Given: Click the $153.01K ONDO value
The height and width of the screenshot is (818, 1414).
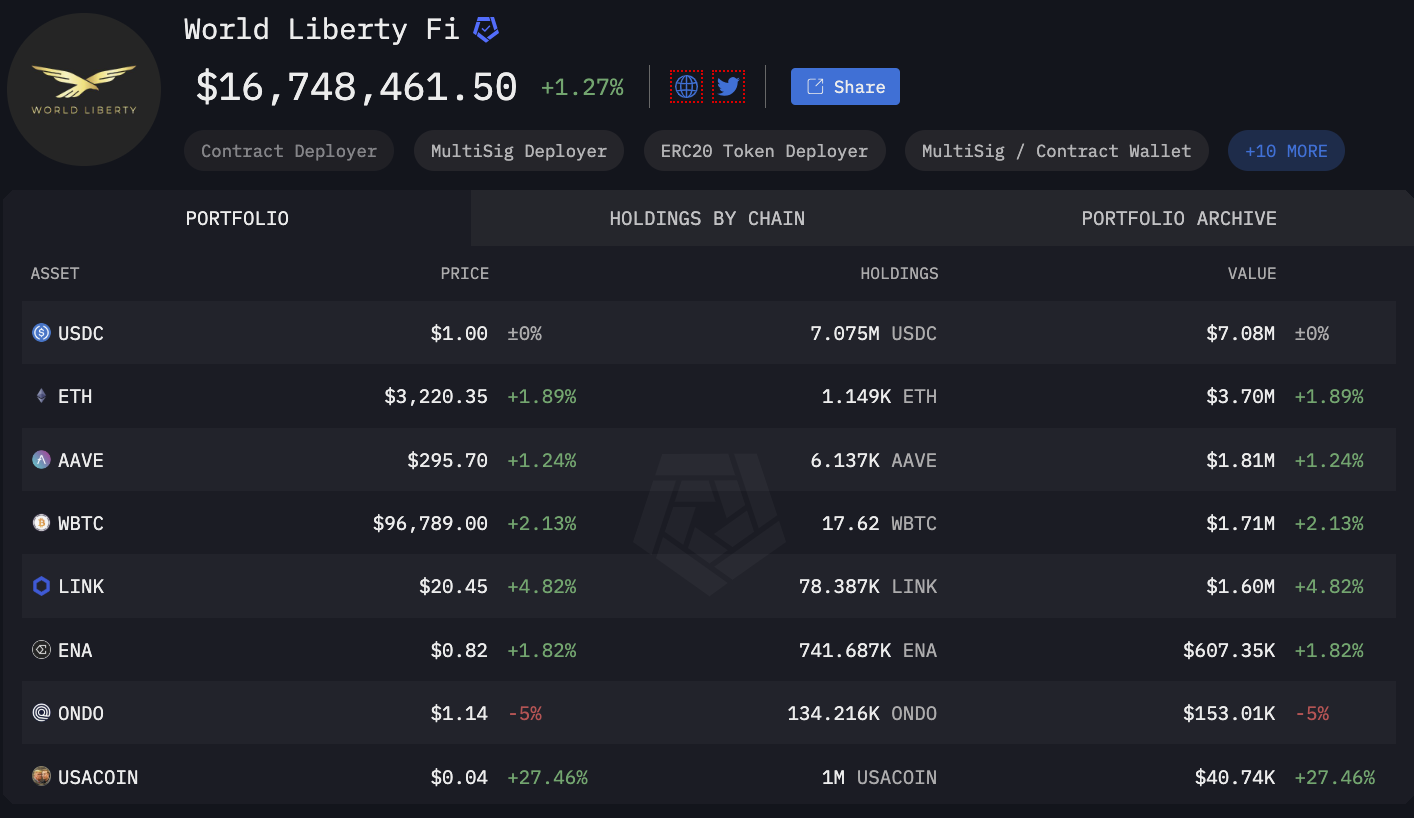Looking at the screenshot, I should pyautogui.click(x=1229, y=713).
